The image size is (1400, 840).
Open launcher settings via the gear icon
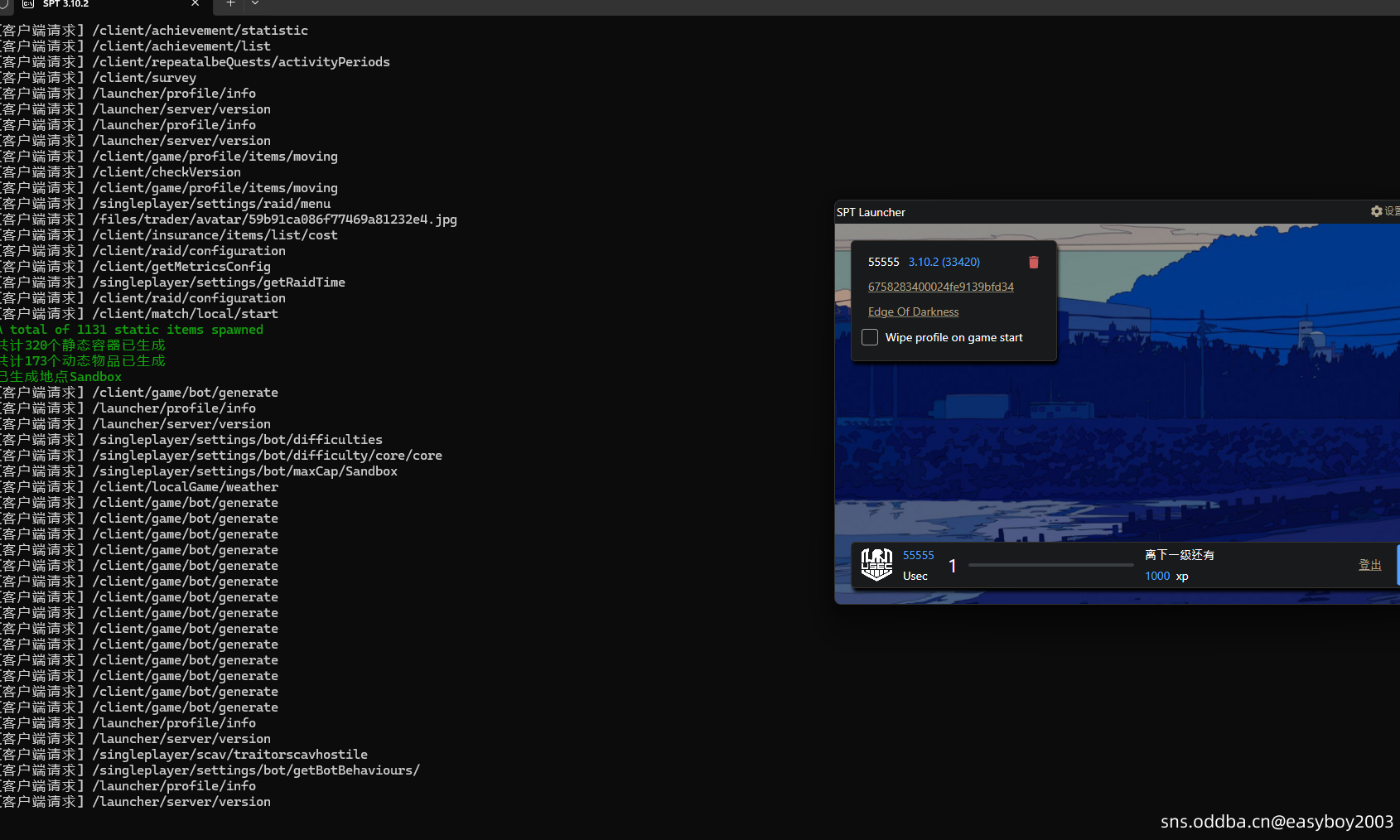1377,212
